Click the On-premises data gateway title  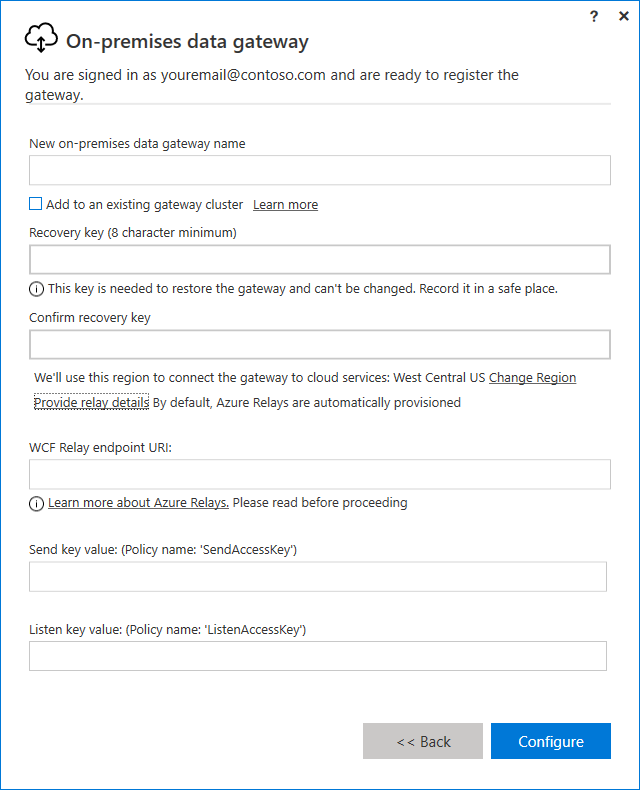pyautogui.click(x=187, y=41)
